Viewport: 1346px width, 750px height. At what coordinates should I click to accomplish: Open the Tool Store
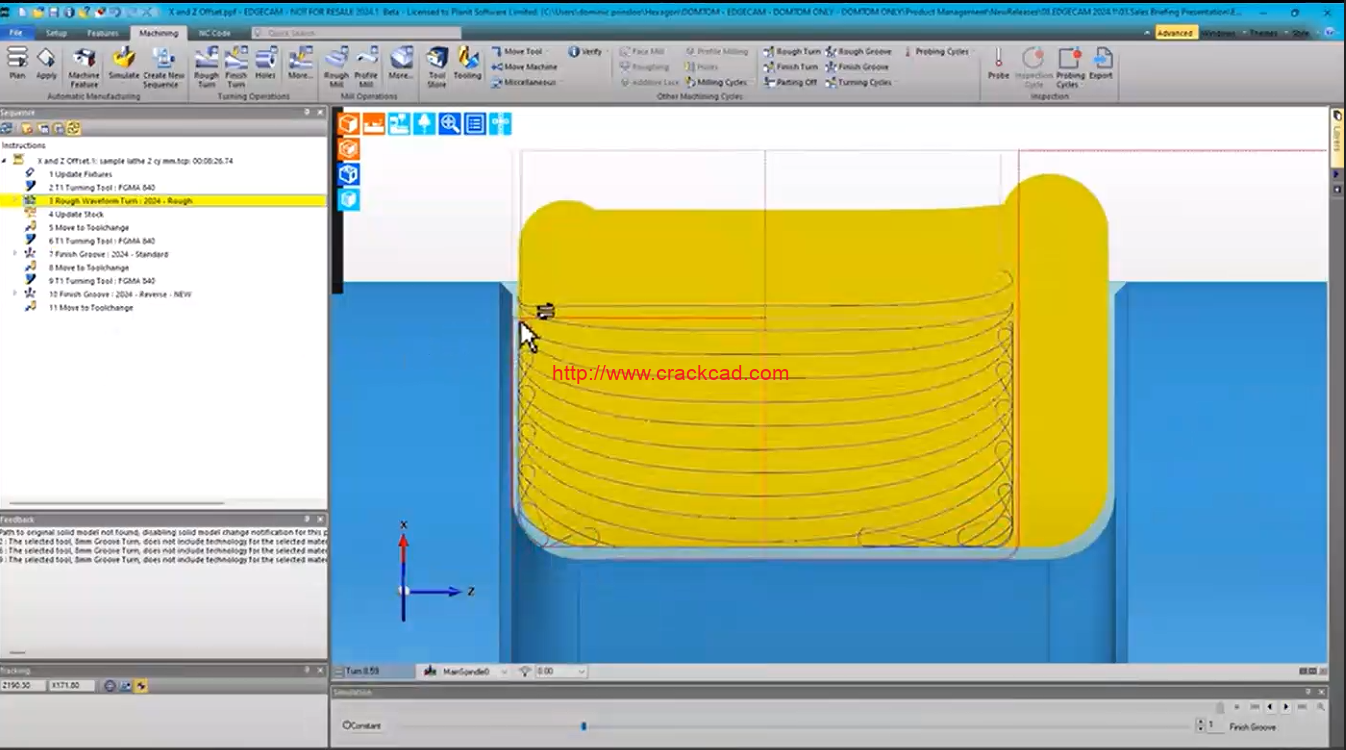click(437, 66)
